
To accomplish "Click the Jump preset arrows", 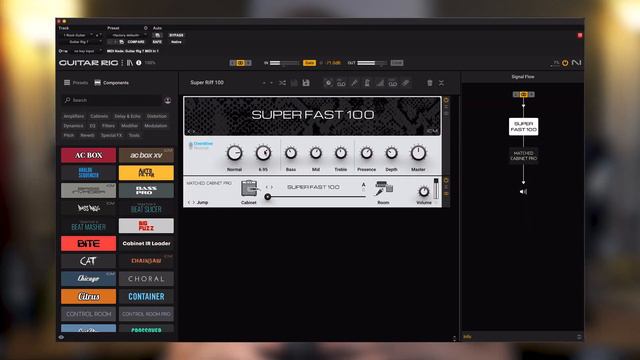I will [191, 202].
